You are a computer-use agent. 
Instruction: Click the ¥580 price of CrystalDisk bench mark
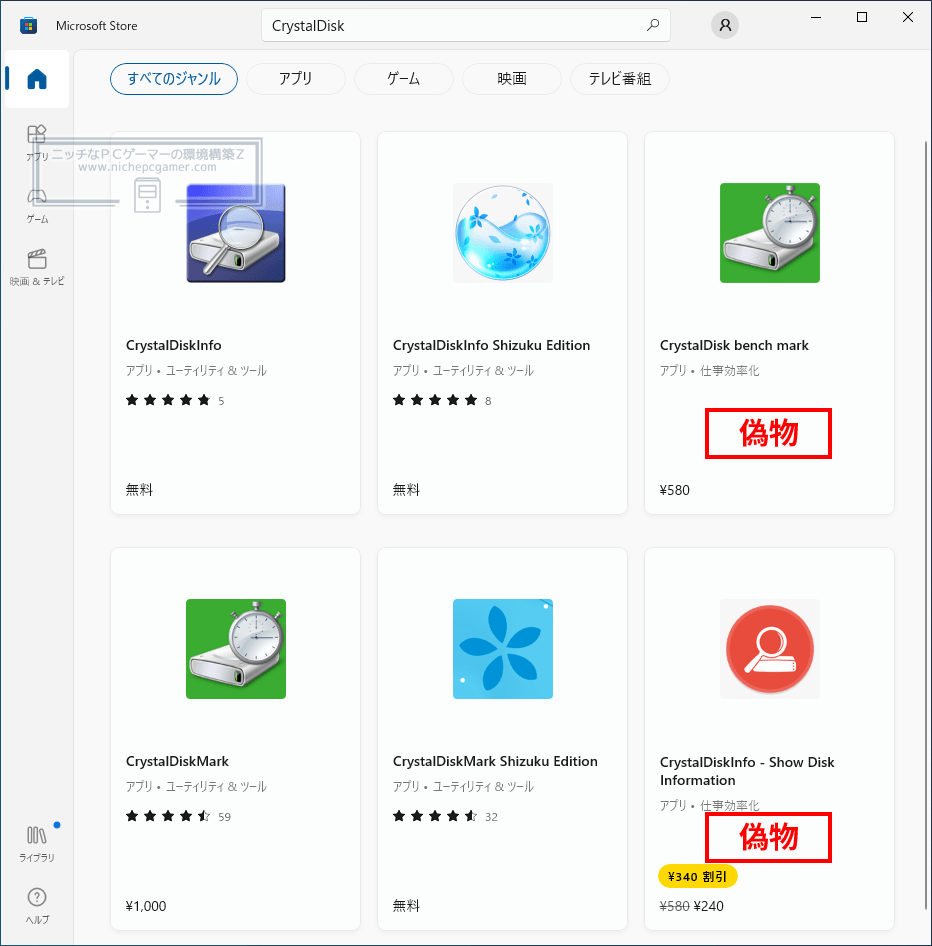674,490
